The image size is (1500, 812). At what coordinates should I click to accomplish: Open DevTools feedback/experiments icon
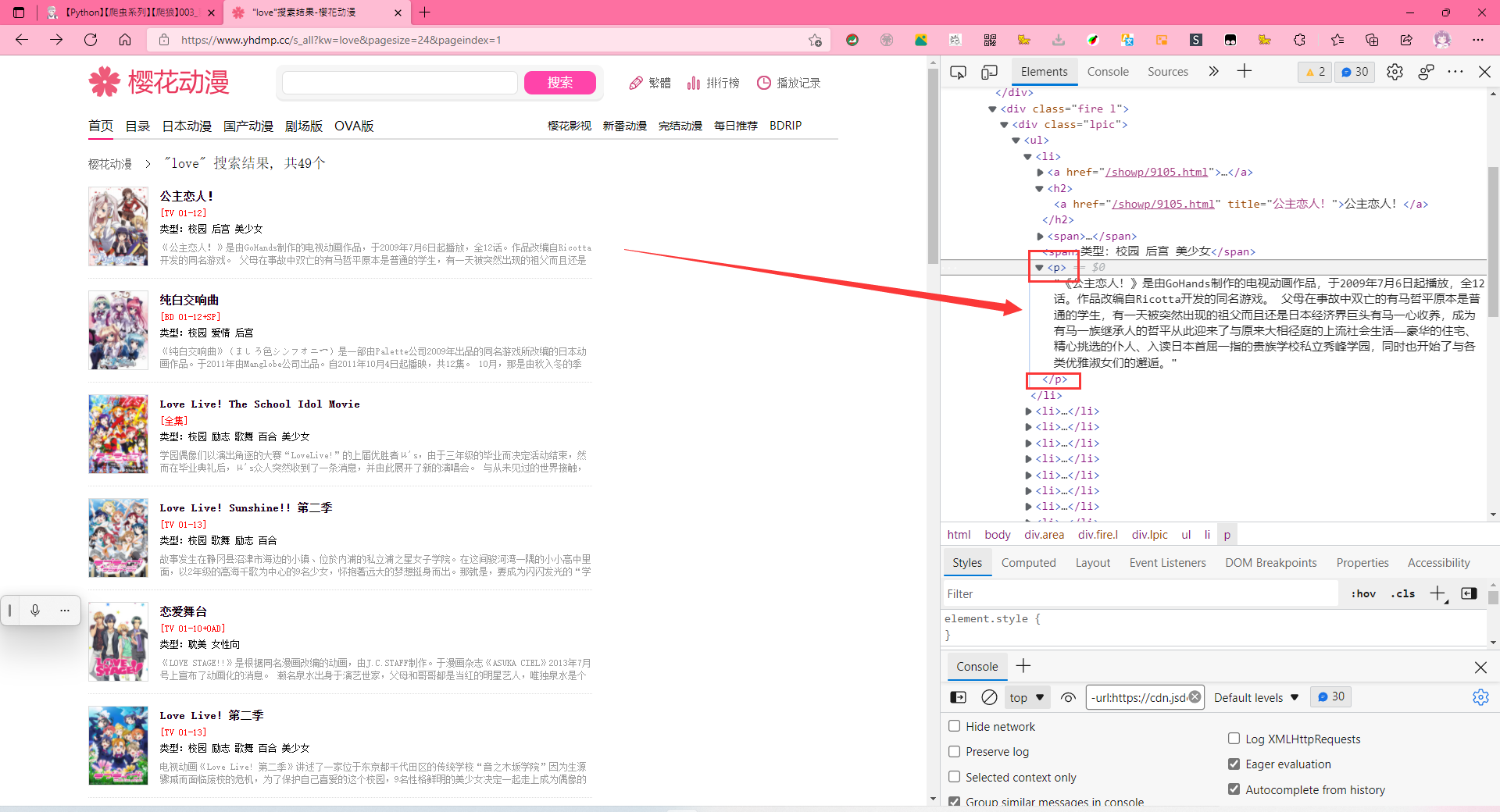pyautogui.click(x=1426, y=72)
